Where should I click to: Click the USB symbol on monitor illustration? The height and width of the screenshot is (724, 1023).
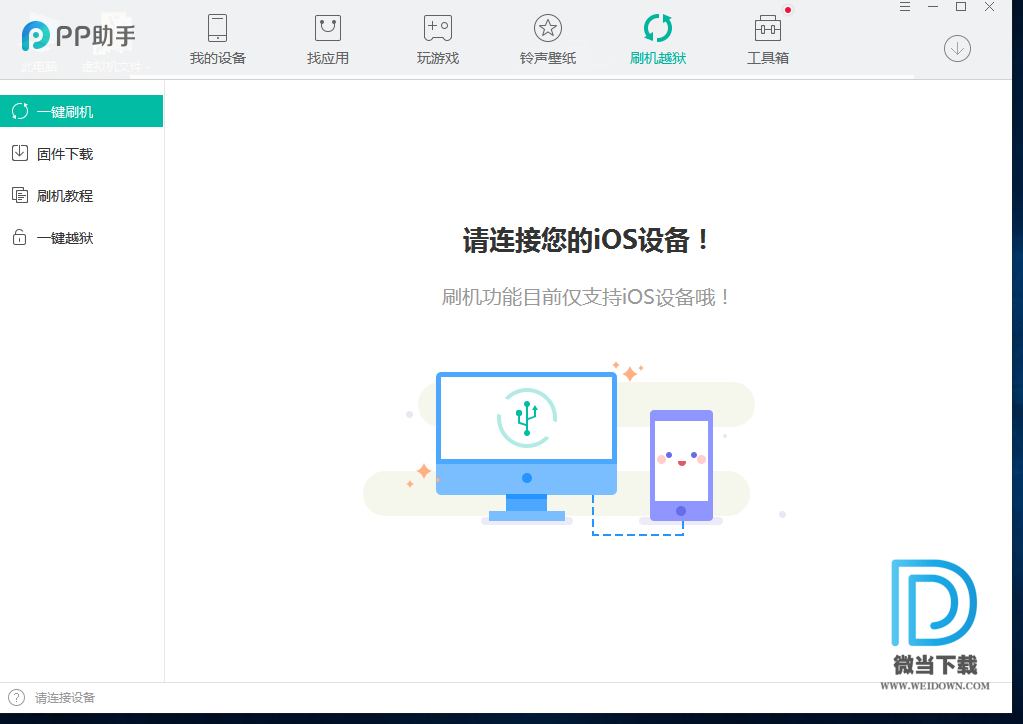[x=527, y=416]
